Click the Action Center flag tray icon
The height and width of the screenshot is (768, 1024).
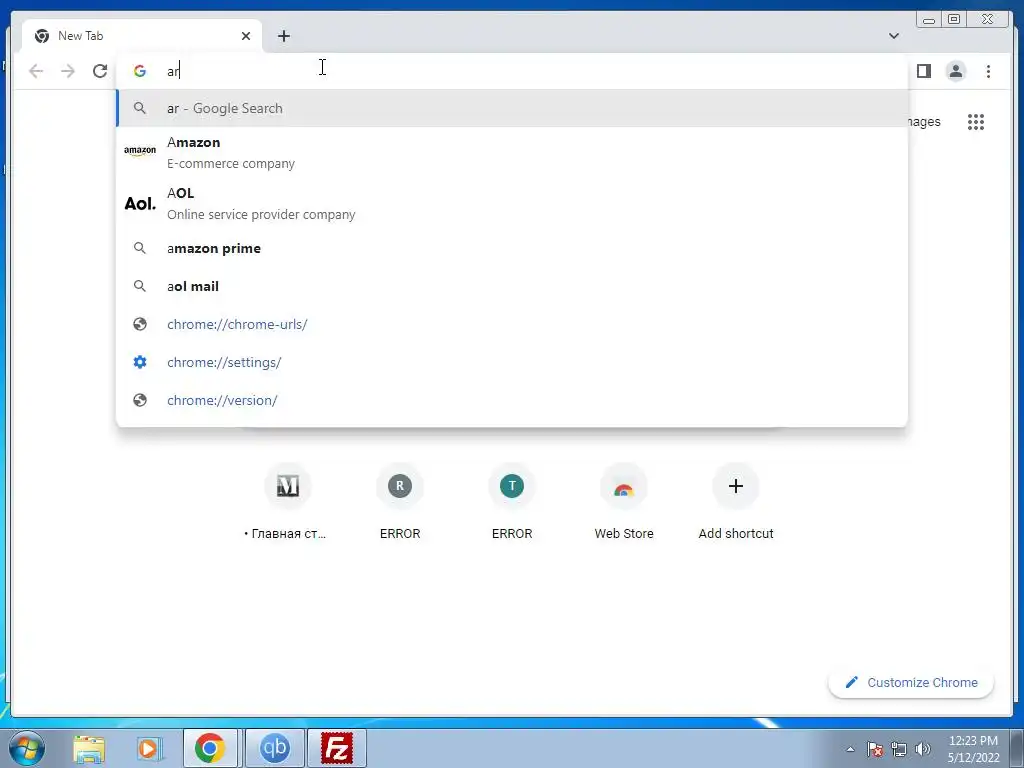coord(875,749)
